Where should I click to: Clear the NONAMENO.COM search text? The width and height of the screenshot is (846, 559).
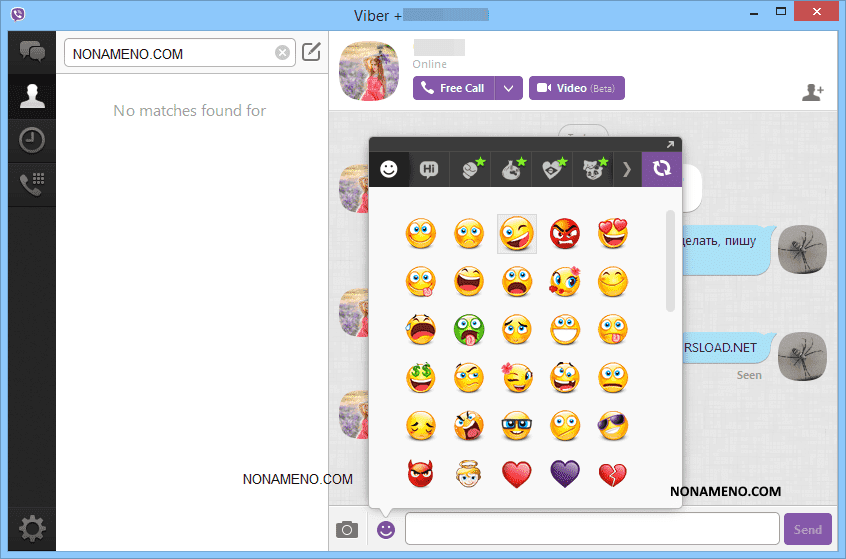pos(282,54)
